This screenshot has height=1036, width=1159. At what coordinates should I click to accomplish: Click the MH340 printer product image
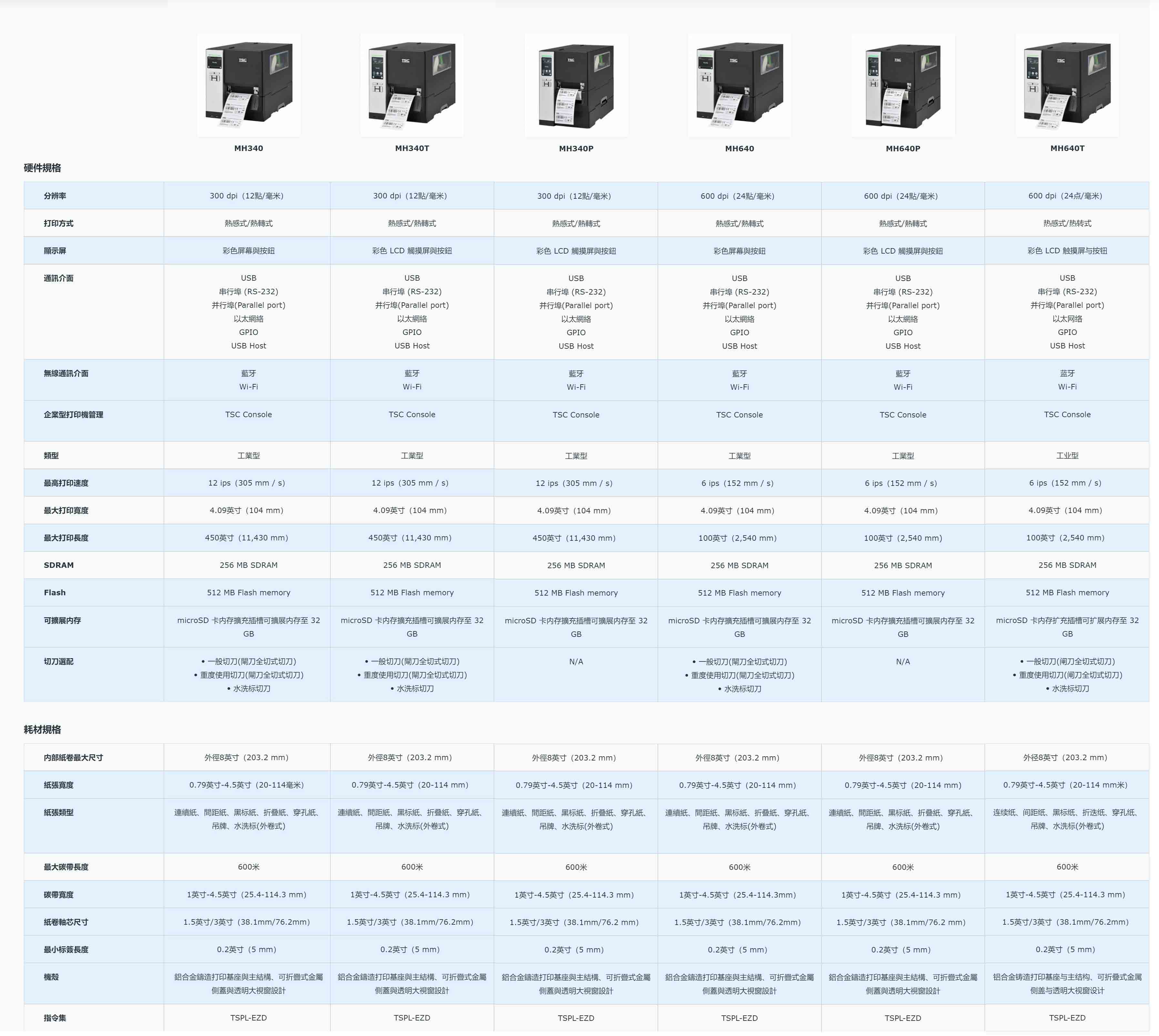coord(249,84)
